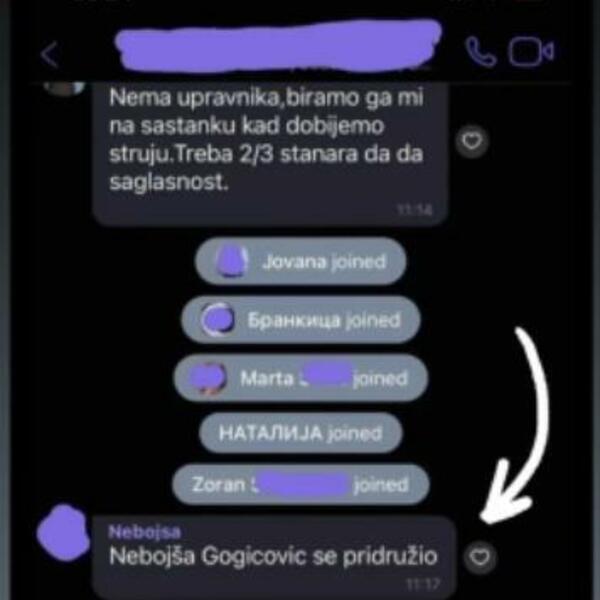Open Nebojsa's blurred profile avatar

point(64,533)
